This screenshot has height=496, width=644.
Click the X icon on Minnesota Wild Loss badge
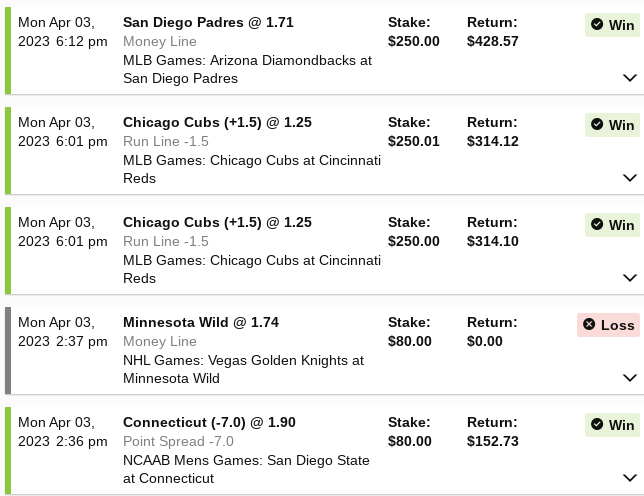pos(590,325)
